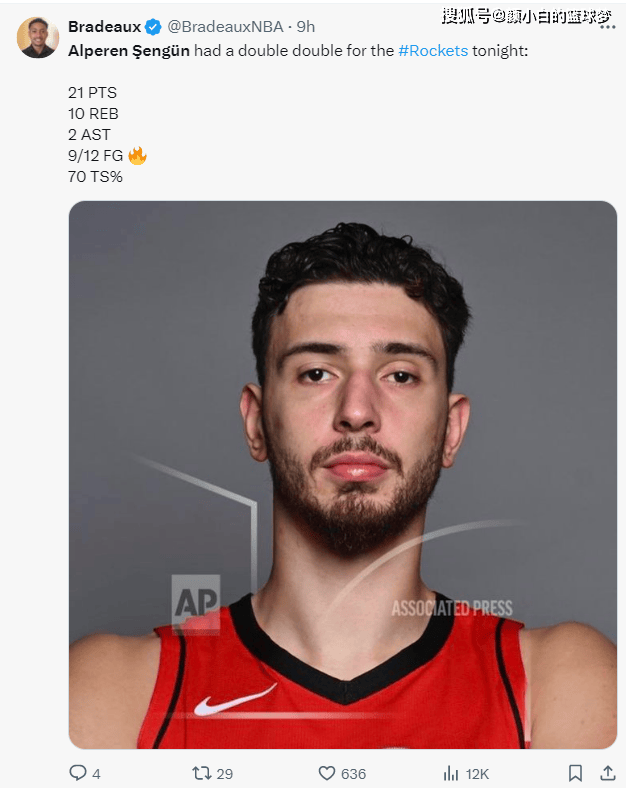Image resolution: width=626 pixels, height=788 pixels.
Task: Click the 9h timestamp
Action: coord(305,27)
